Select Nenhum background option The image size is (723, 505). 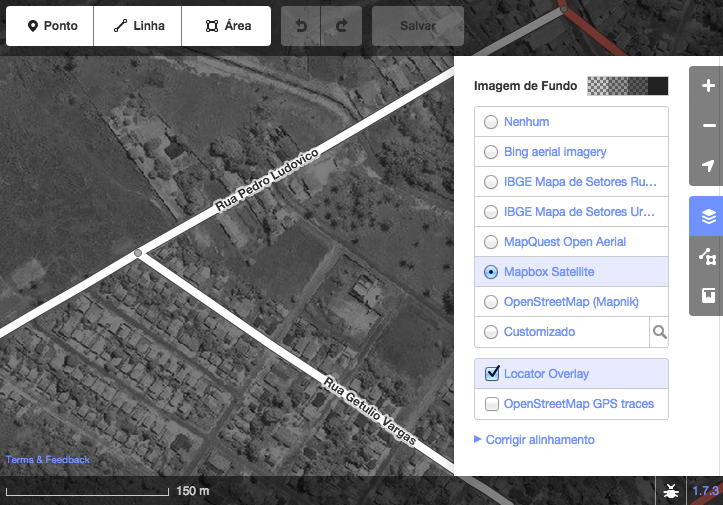(571, 122)
